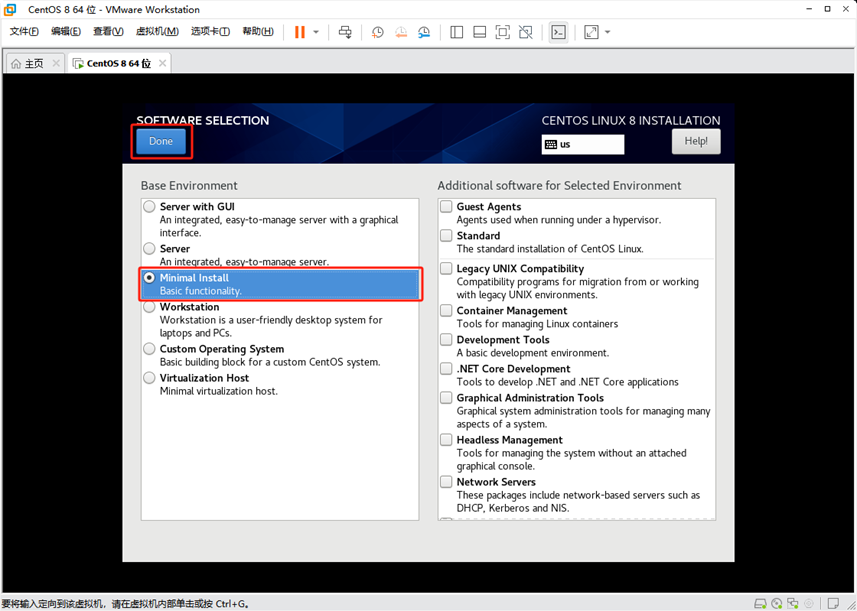The width and height of the screenshot is (857, 611).
Task: Enable the Headless Management checkbox
Action: tap(447, 439)
